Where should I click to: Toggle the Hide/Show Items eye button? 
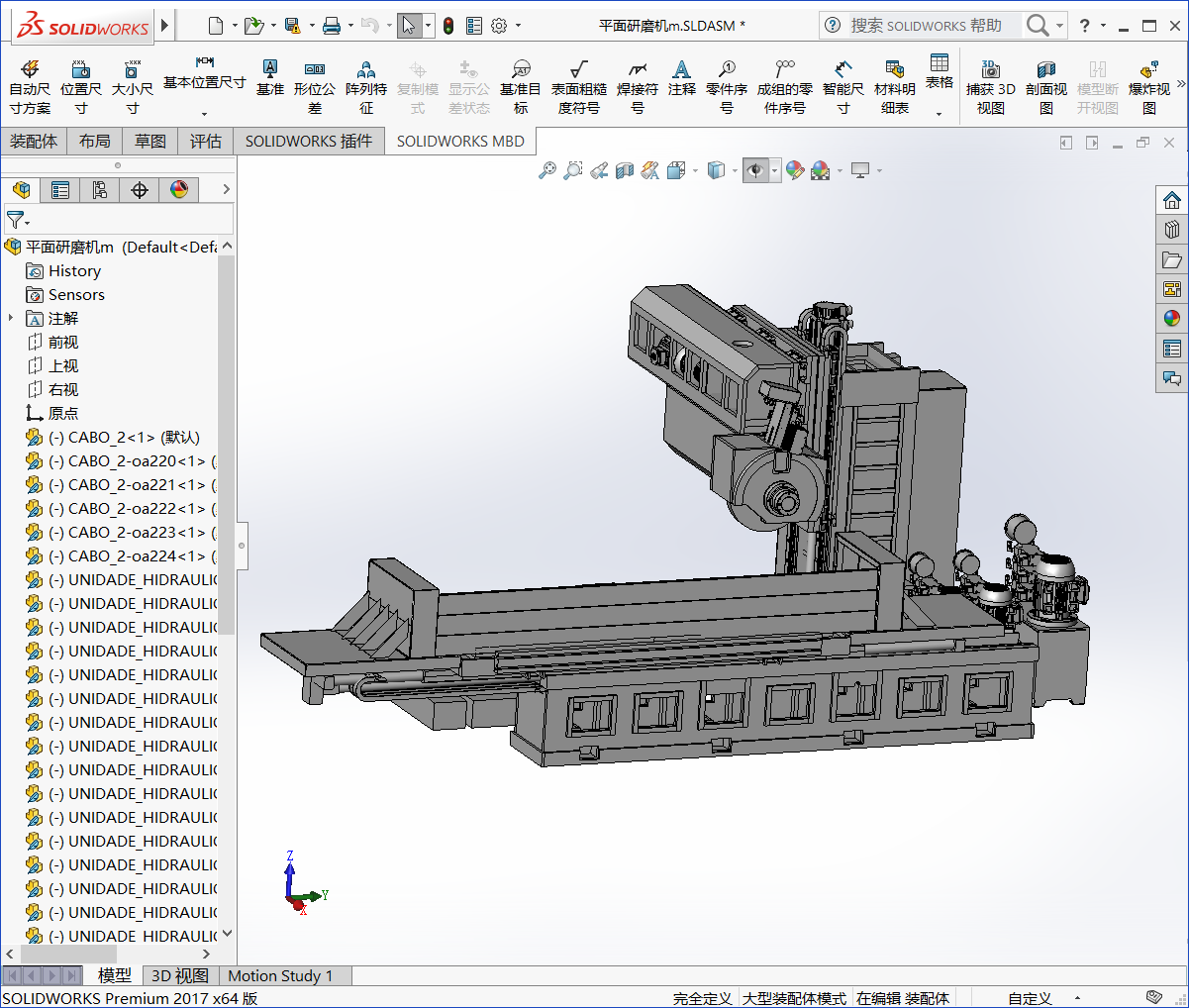757,169
